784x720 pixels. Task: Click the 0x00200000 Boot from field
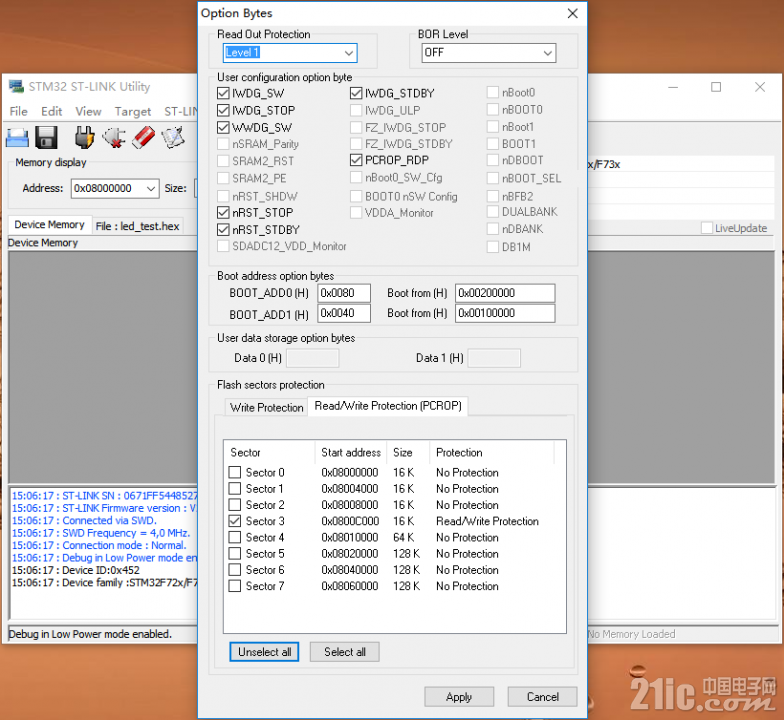point(505,293)
